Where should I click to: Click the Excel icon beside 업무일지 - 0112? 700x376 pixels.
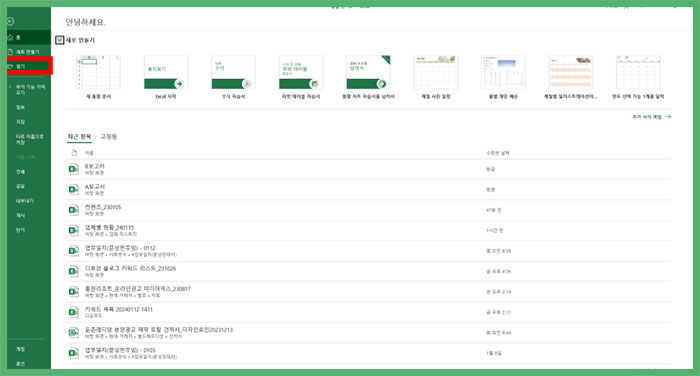(x=74, y=251)
